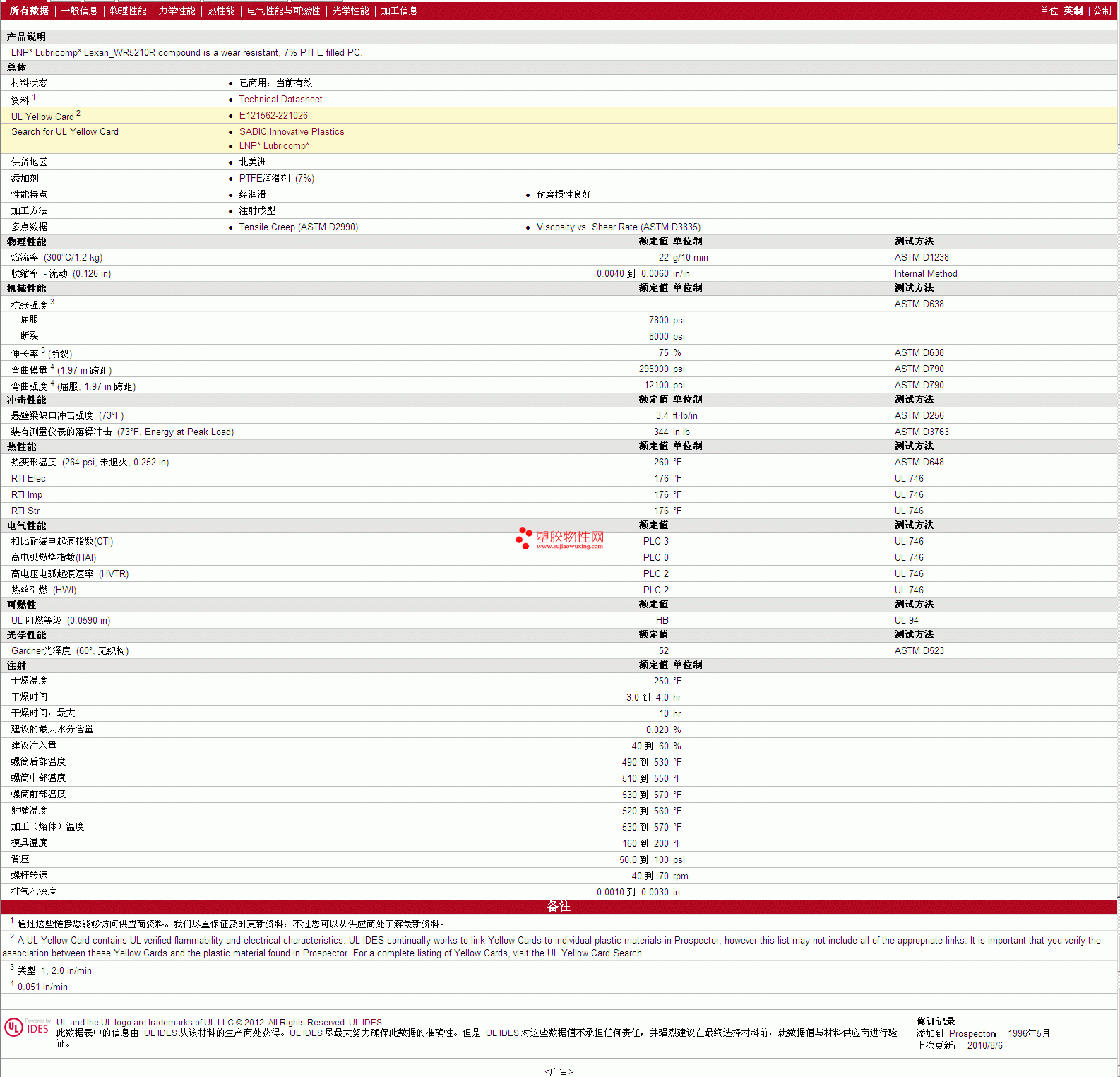Open UL Yellow Card E121562-221026
This screenshot has height=1077, width=1120.
tap(273, 116)
